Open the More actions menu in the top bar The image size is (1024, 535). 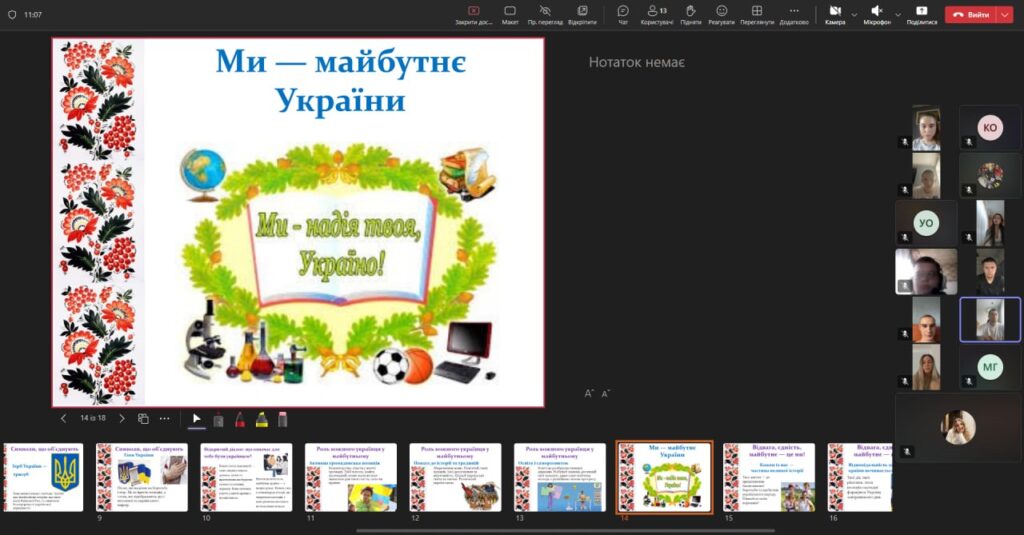794,14
